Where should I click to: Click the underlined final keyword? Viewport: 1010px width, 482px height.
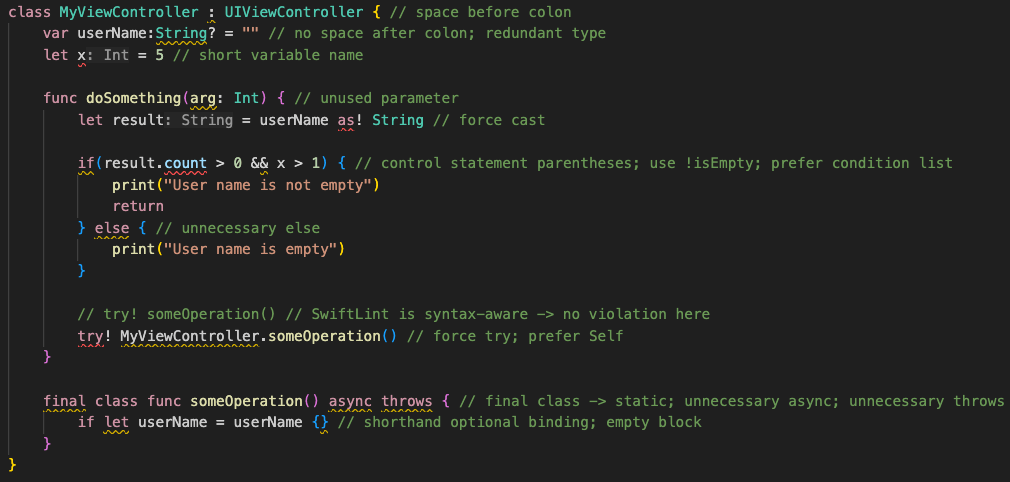64,401
